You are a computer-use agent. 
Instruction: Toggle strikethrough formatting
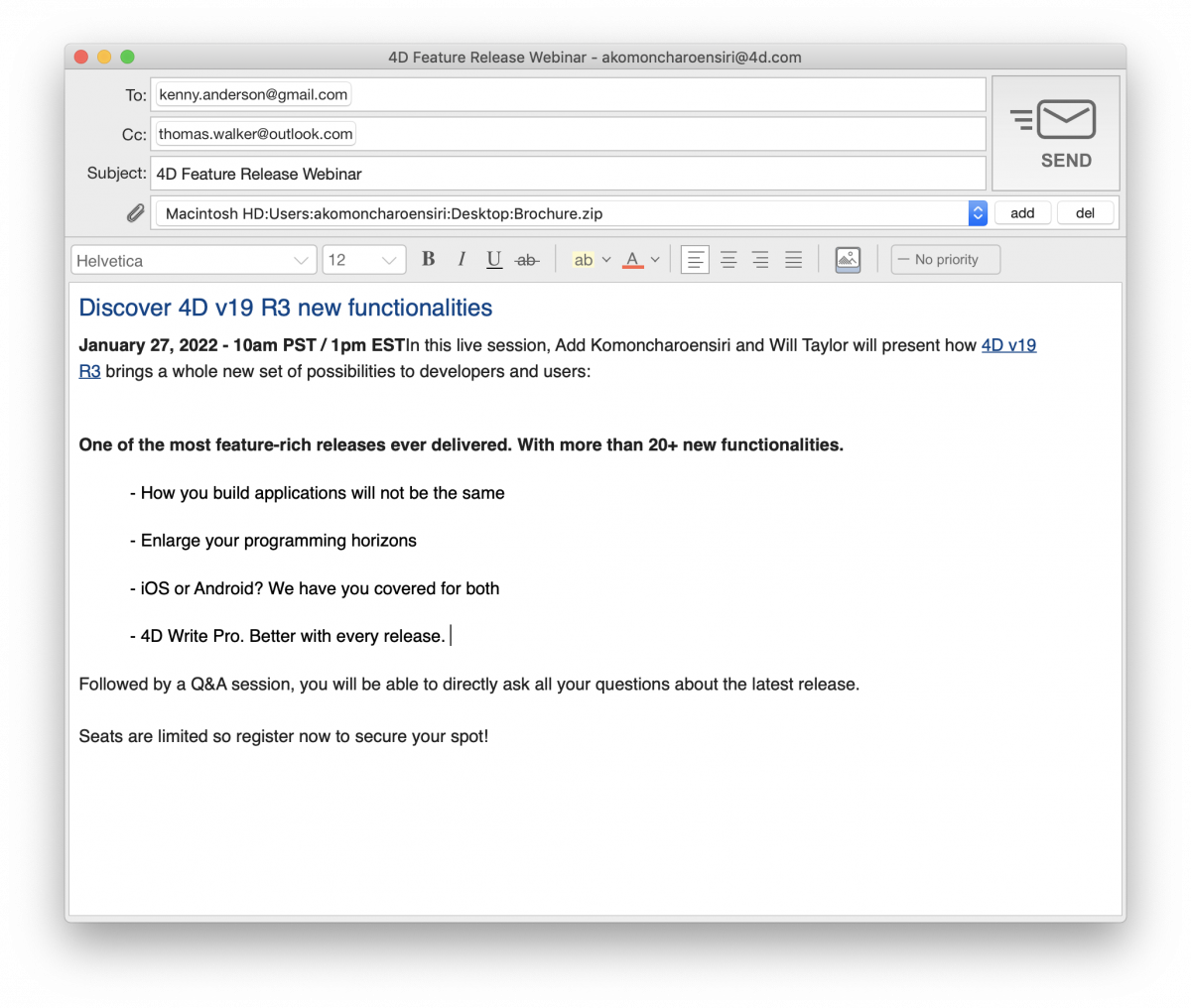[x=527, y=260]
